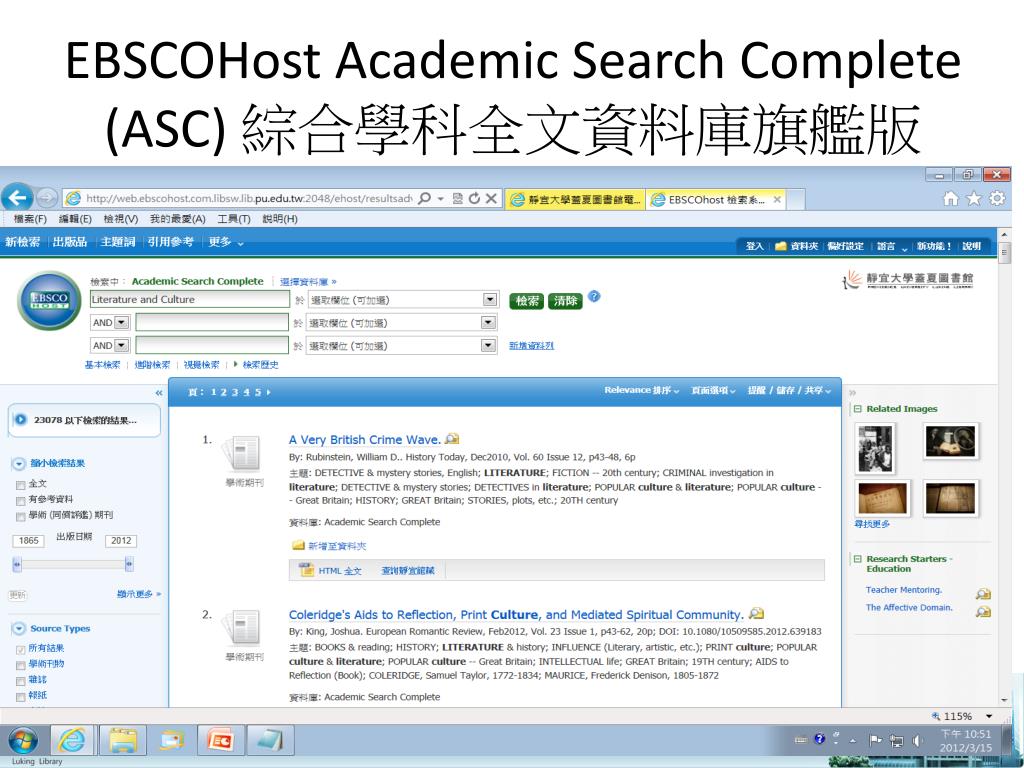Open 檔案(F) menu
1024x768 pixels.
pos(29,219)
